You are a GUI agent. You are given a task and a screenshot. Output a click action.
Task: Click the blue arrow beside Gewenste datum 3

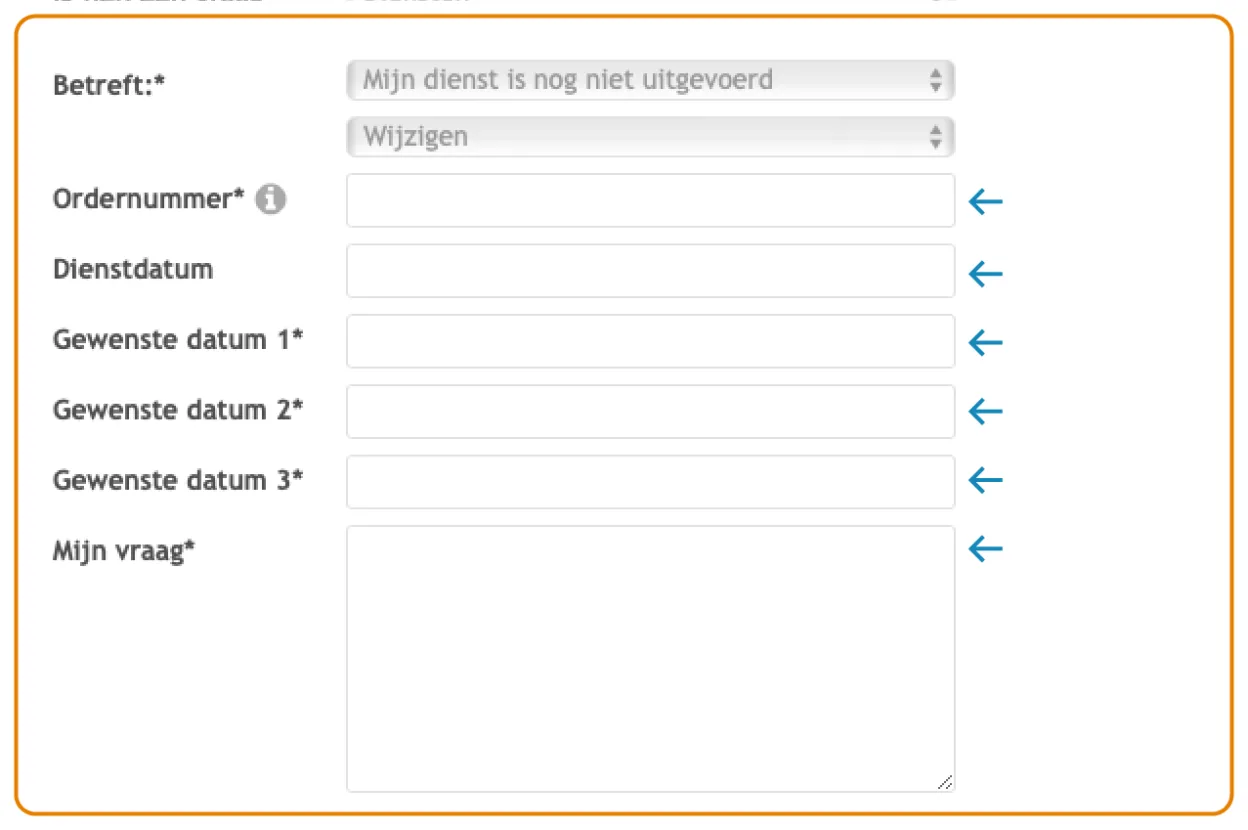tap(985, 480)
